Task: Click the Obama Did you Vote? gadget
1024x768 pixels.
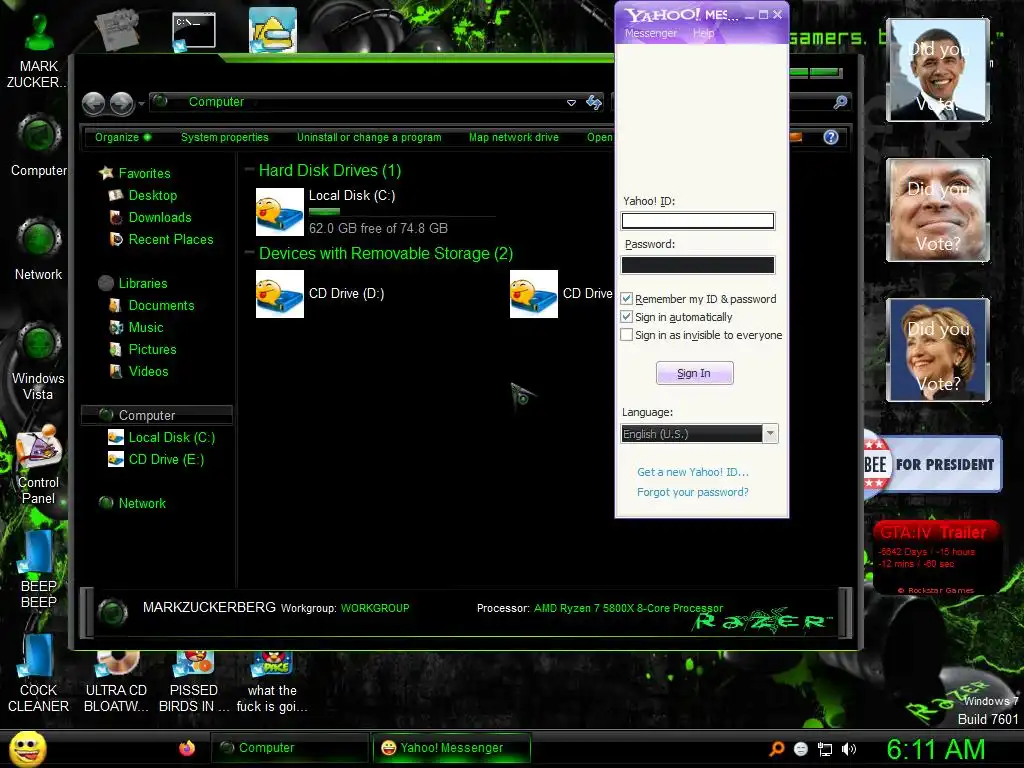Action: [x=938, y=70]
